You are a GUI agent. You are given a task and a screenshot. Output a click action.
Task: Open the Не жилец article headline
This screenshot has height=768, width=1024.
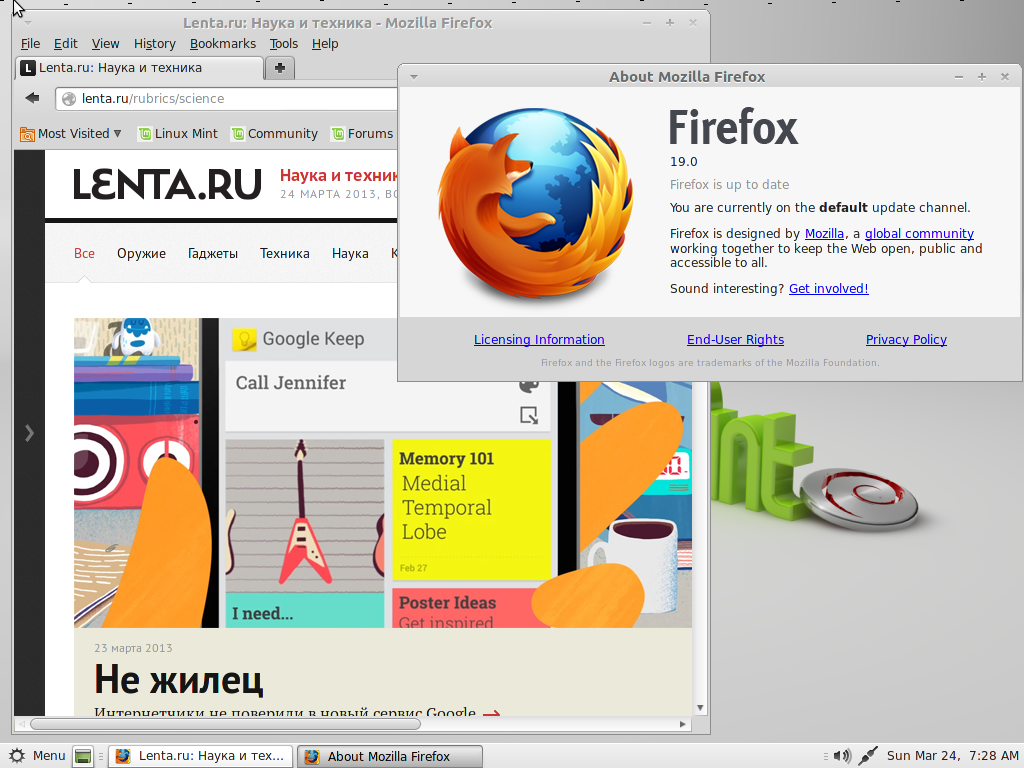coord(178,679)
